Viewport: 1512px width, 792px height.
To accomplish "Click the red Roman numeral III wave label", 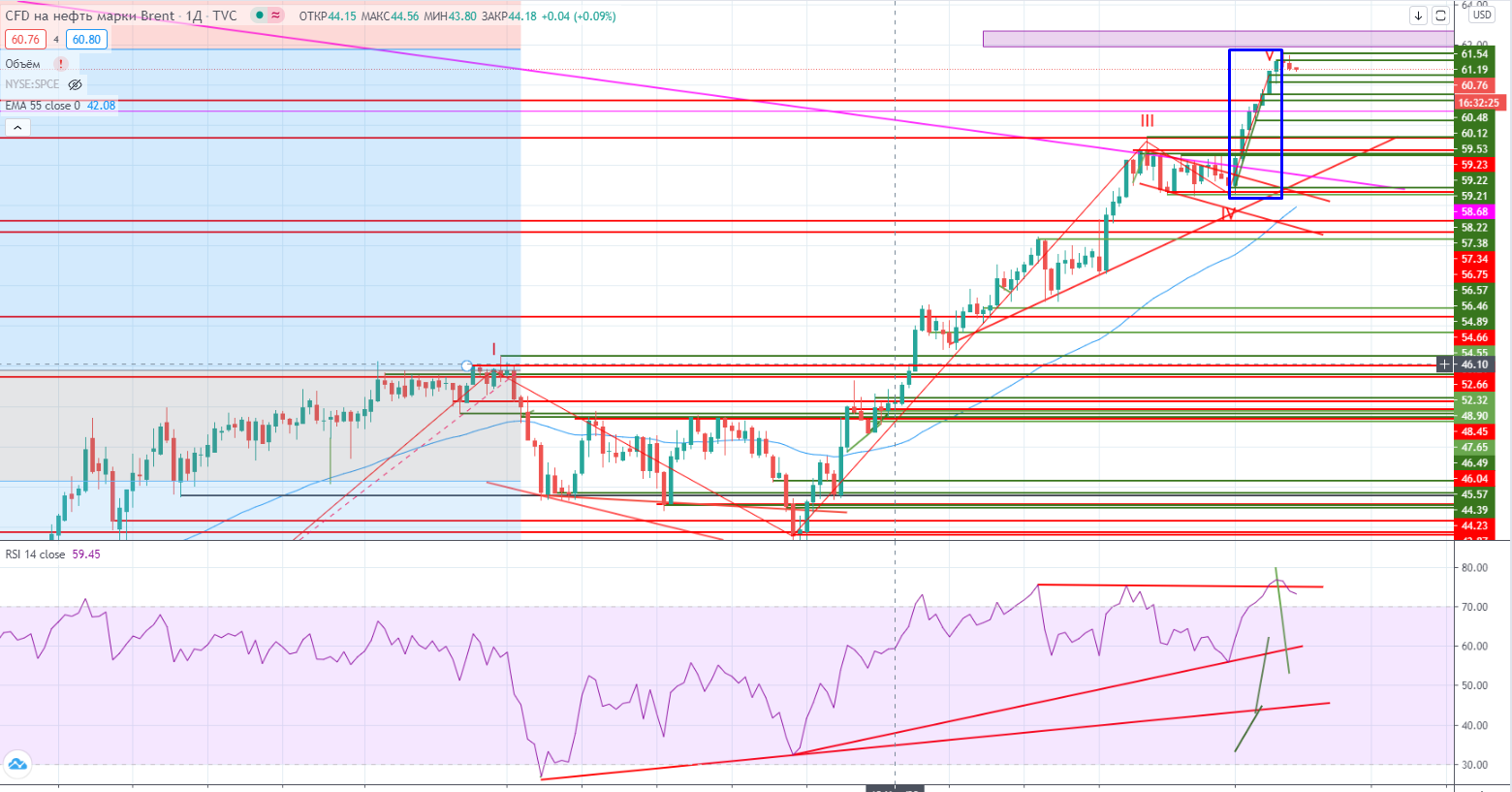I will 1147,121.
